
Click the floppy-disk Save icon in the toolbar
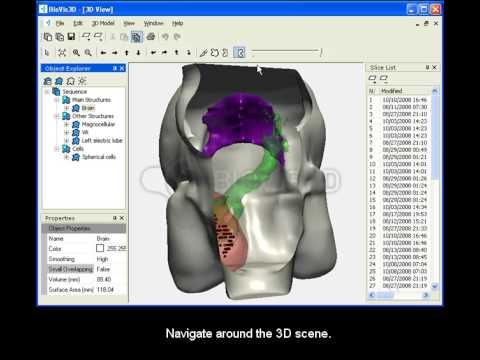tap(71, 37)
